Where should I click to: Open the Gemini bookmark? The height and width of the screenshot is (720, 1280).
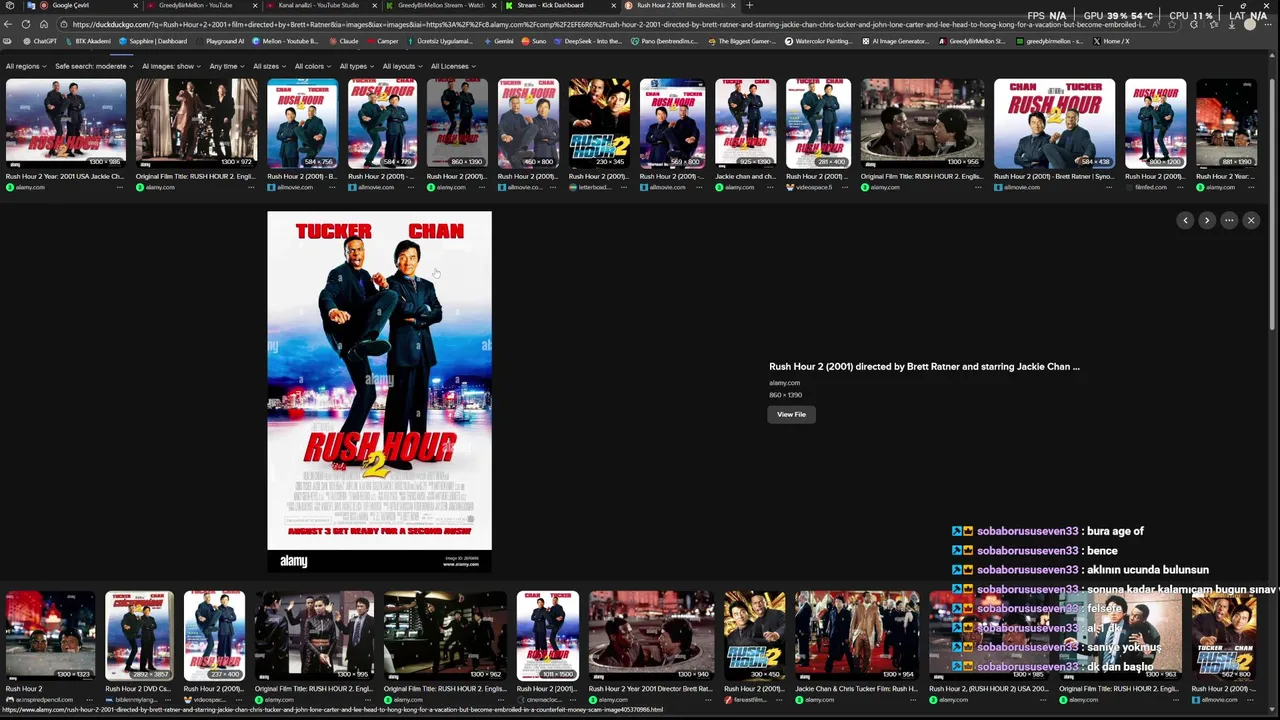(x=499, y=41)
